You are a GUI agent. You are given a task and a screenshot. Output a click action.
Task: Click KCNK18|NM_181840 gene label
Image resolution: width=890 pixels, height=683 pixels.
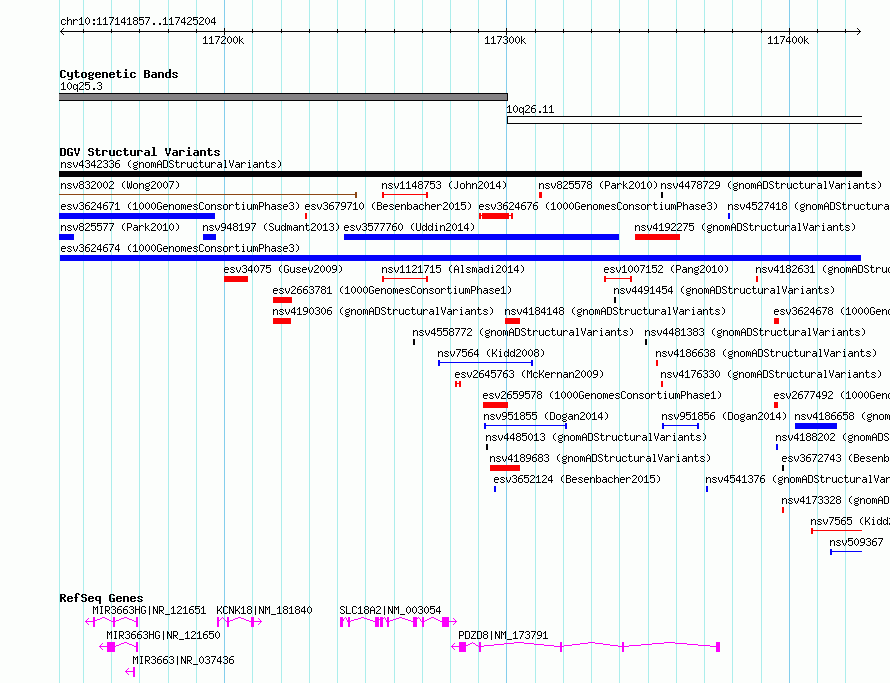(264, 611)
